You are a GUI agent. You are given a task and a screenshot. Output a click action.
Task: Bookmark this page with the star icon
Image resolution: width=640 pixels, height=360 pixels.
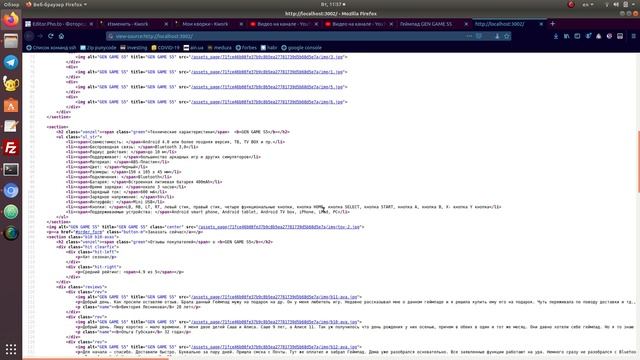[x=507, y=36]
